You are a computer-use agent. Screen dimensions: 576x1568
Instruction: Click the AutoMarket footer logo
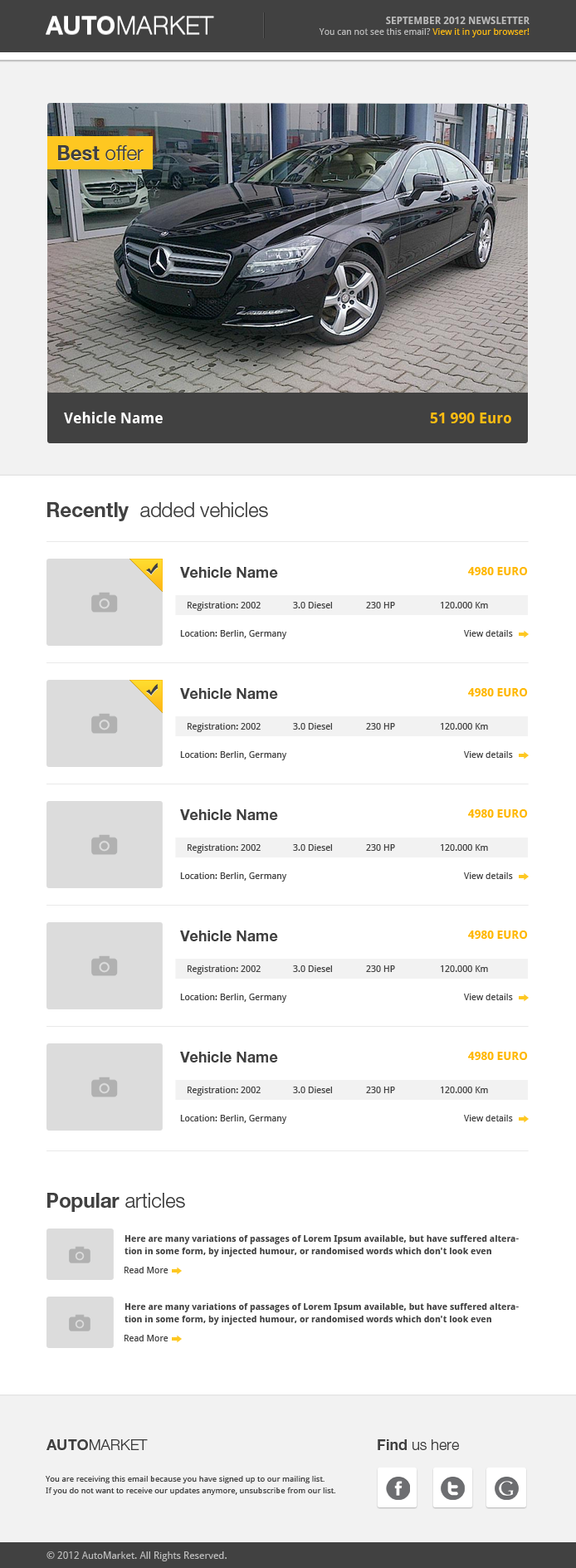click(97, 1445)
